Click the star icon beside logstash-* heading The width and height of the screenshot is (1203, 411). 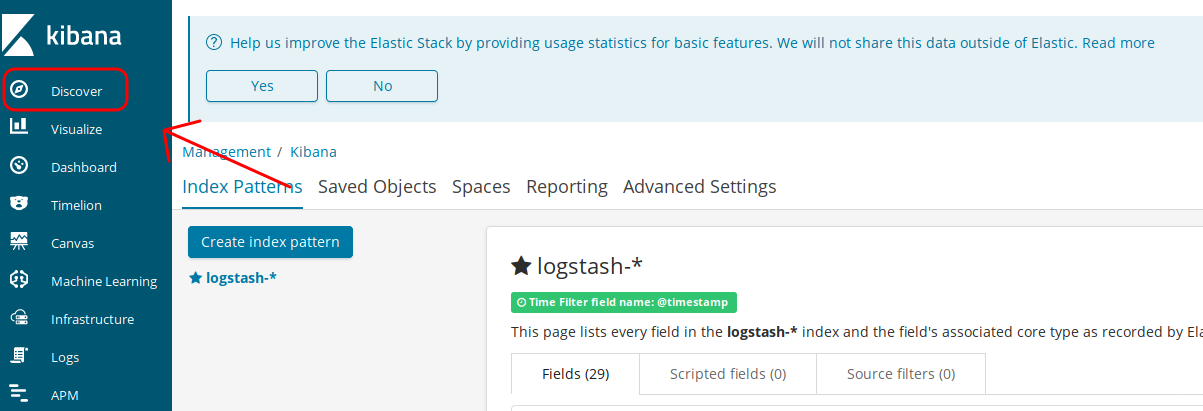[521, 266]
